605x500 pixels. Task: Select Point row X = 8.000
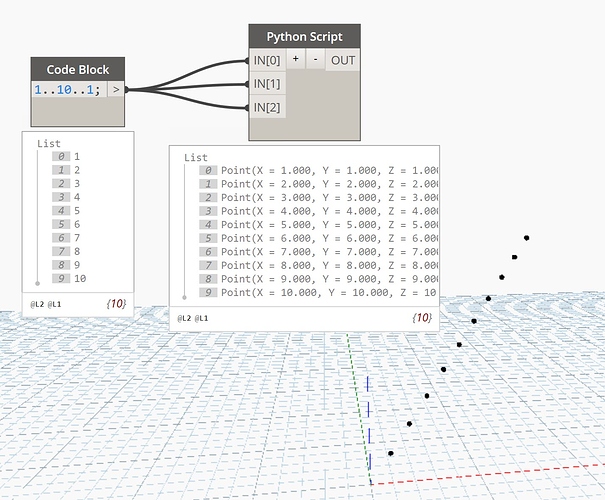tap(319, 265)
